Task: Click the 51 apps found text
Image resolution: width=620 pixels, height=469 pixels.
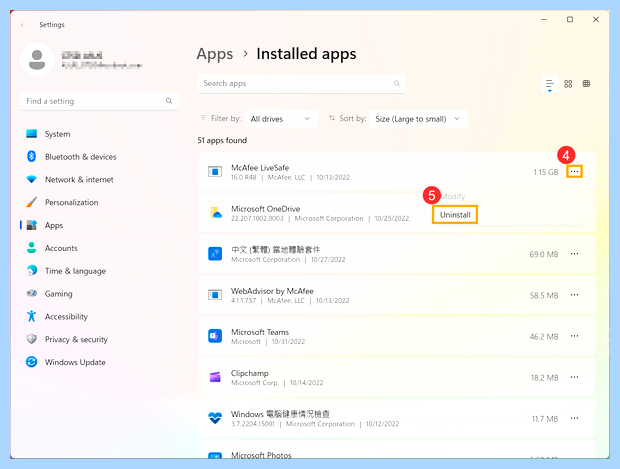Action: [x=222, y=140]
